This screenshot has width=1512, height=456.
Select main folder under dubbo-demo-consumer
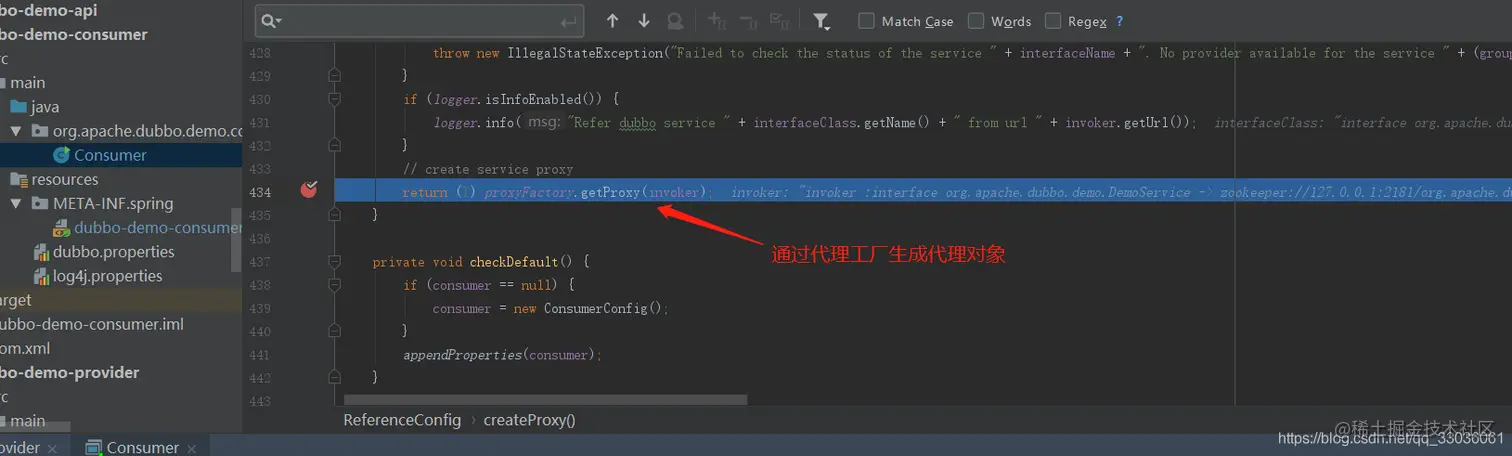coord(28,83)
